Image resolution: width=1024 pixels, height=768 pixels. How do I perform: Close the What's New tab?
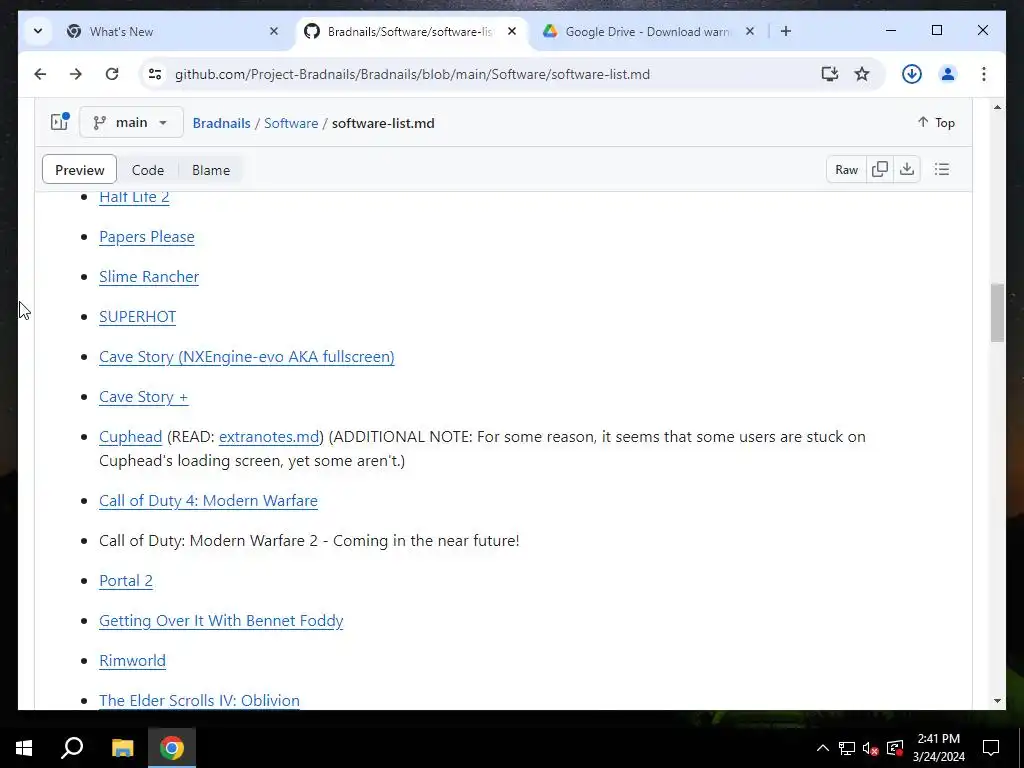[274, 31]
